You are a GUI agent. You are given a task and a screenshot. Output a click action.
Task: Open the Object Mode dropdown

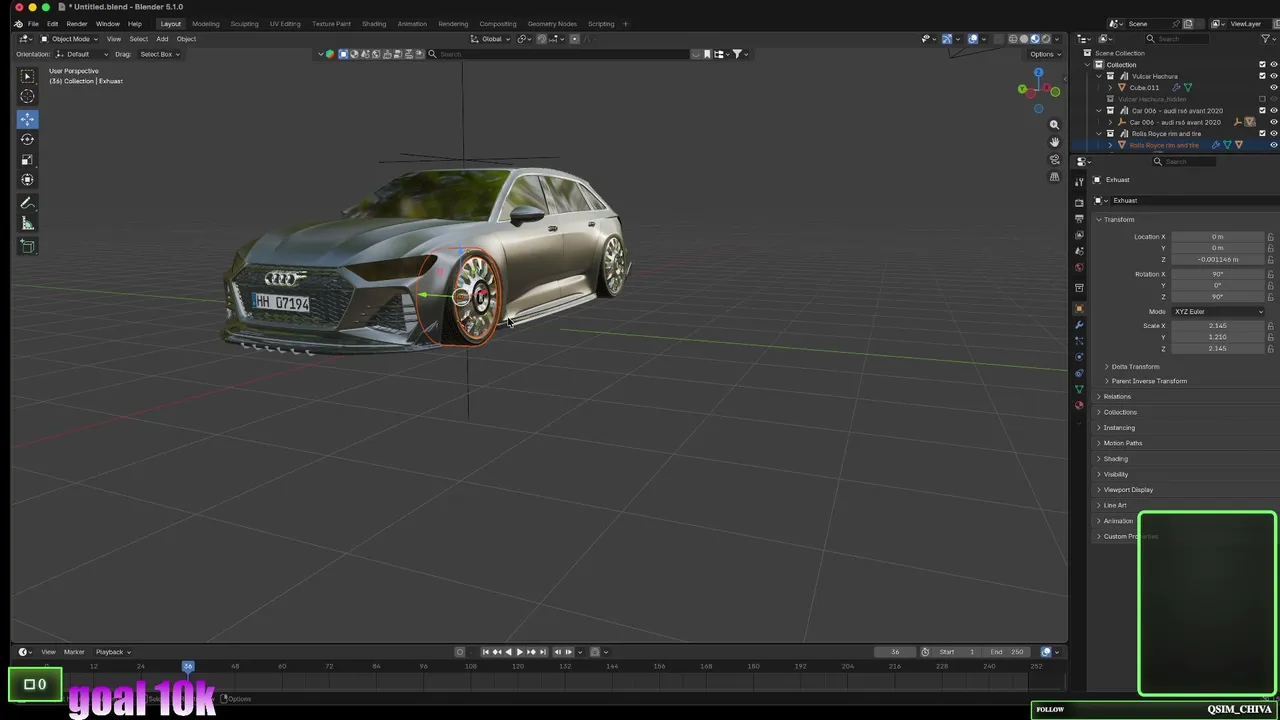[69, 39]
